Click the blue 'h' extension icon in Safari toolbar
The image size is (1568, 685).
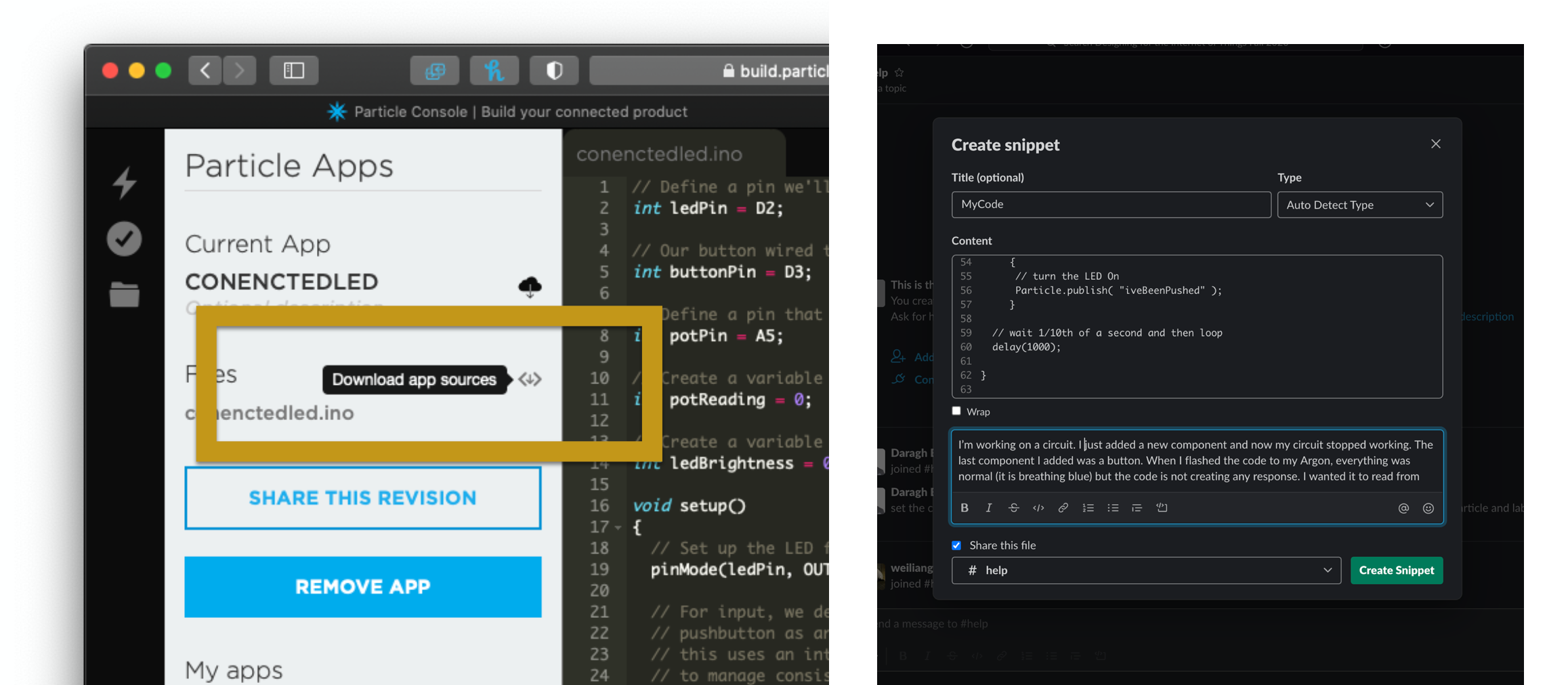click(494, 70)
